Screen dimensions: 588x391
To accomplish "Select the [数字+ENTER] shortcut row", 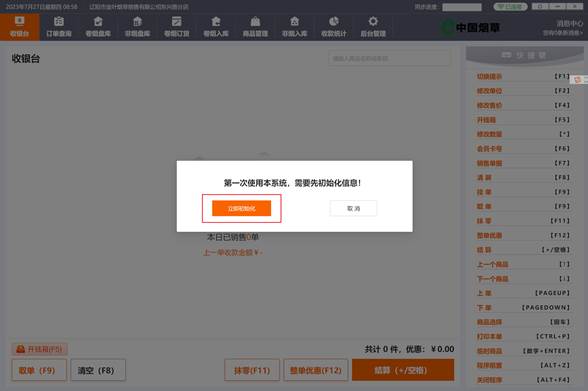I will tap(523, 351).
